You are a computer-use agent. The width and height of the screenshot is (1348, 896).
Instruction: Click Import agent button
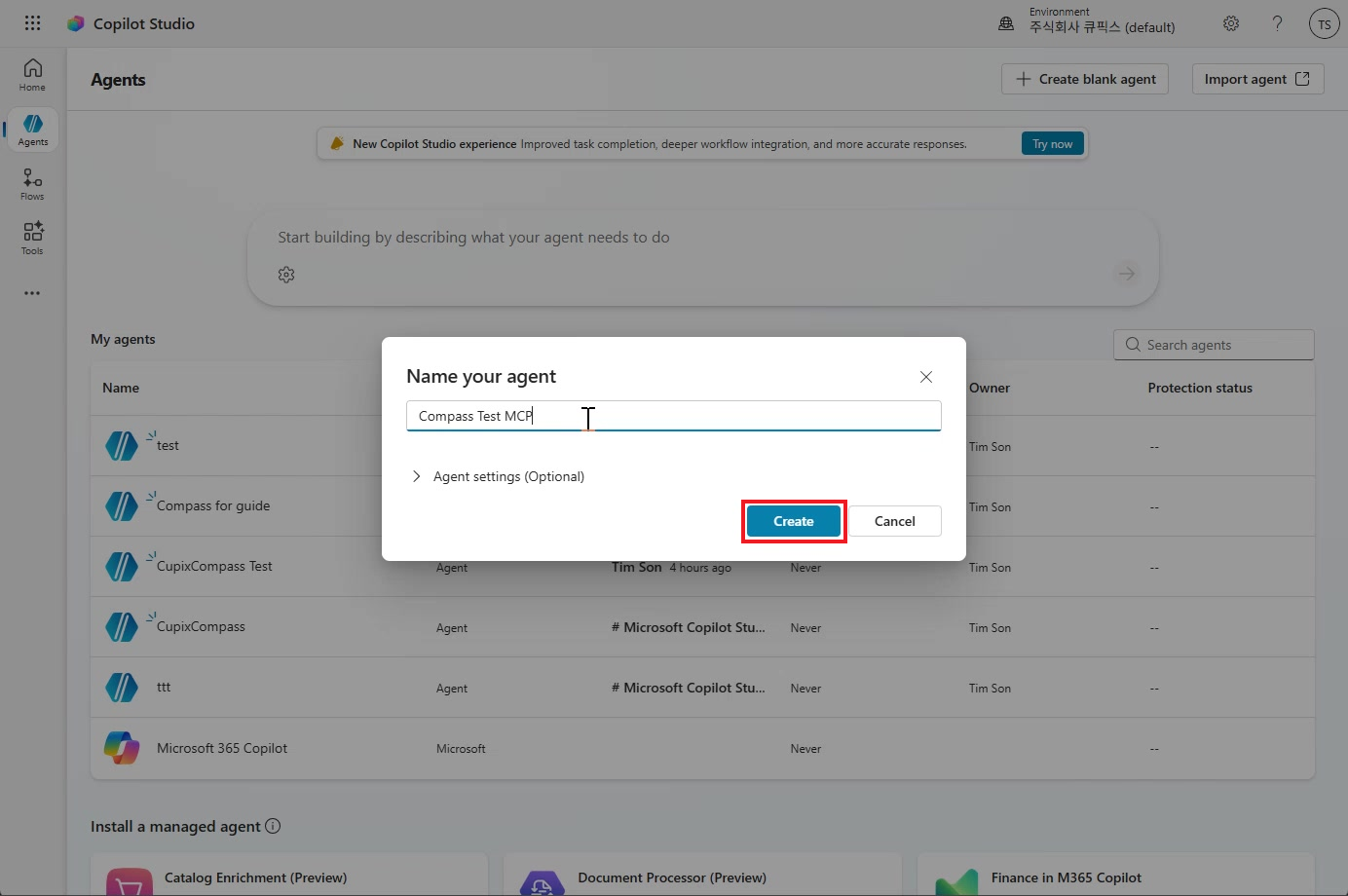(1257, 79)
